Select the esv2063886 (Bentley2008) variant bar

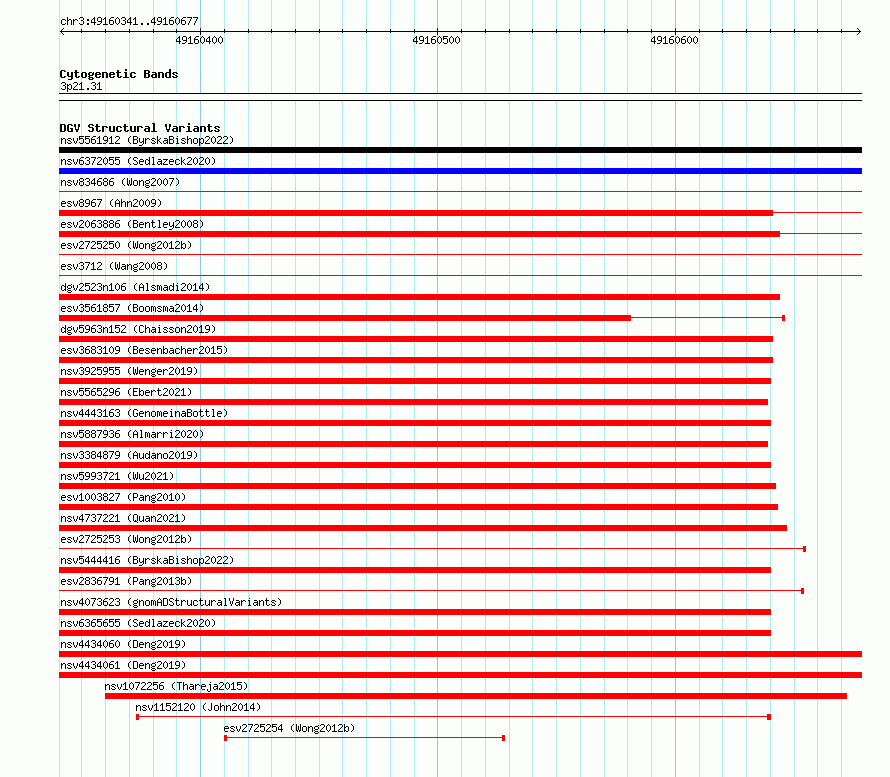(x=419, y=234)
